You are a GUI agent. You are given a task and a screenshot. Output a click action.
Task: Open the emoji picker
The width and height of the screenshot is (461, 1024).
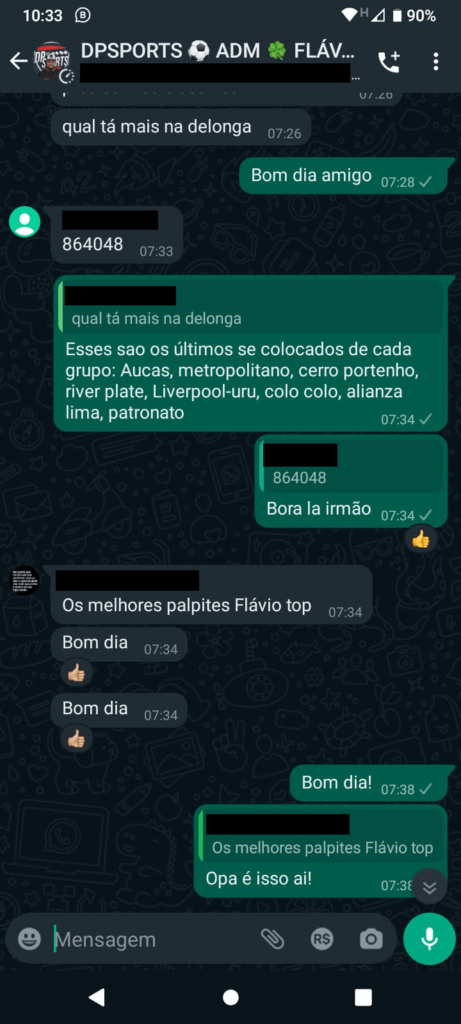coord(29,939)
